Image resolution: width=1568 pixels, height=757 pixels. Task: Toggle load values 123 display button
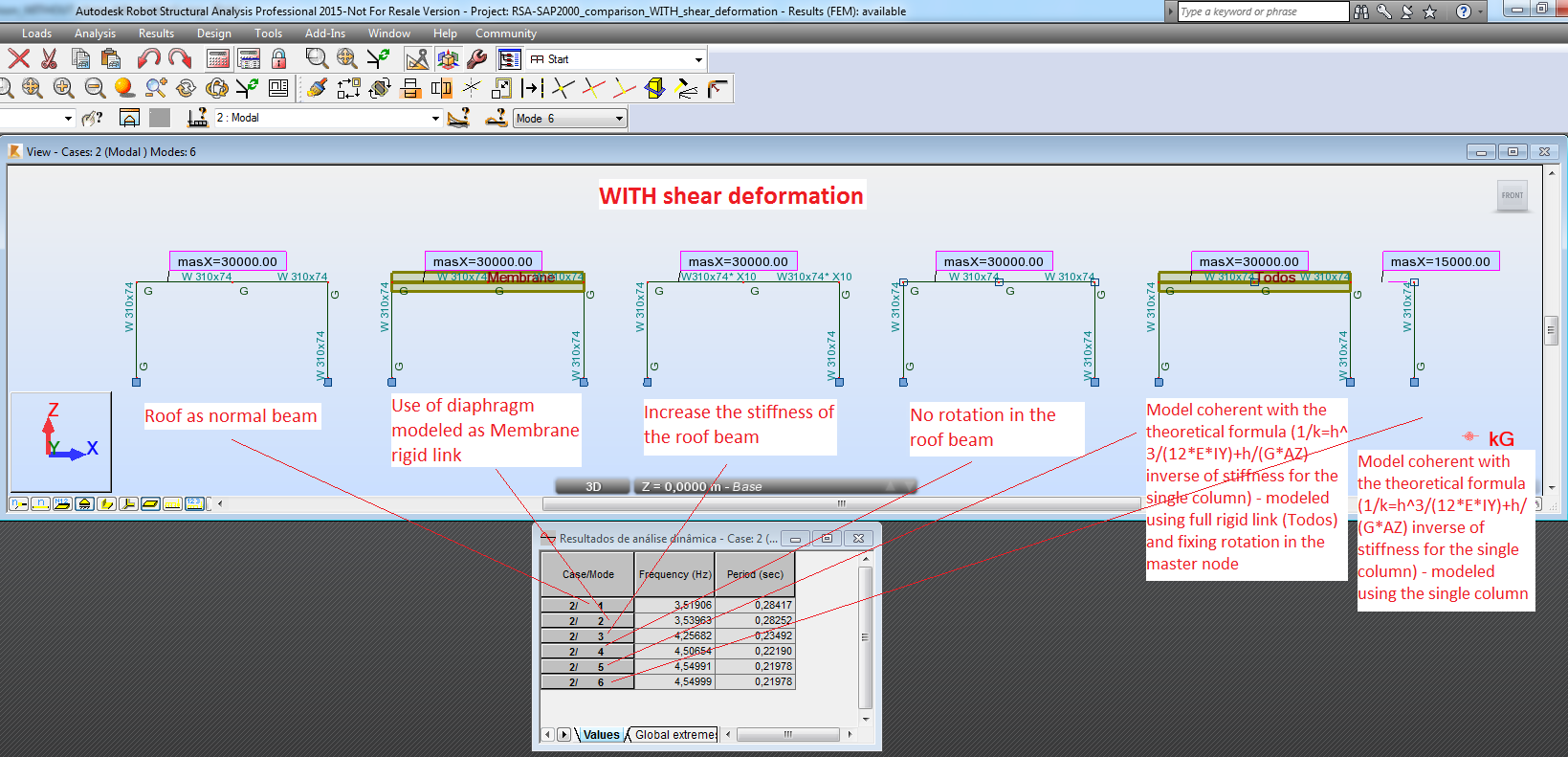[x=194, y=503]
